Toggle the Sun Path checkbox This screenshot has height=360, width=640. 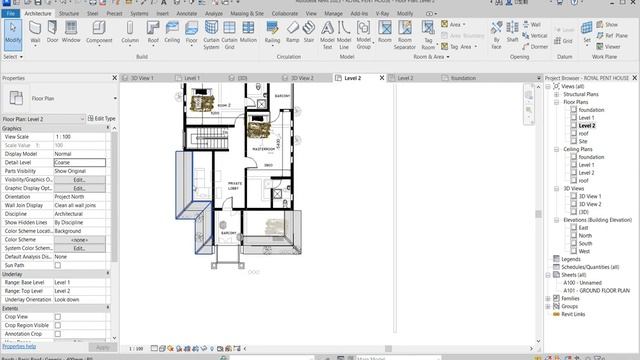tap(58, 265)
